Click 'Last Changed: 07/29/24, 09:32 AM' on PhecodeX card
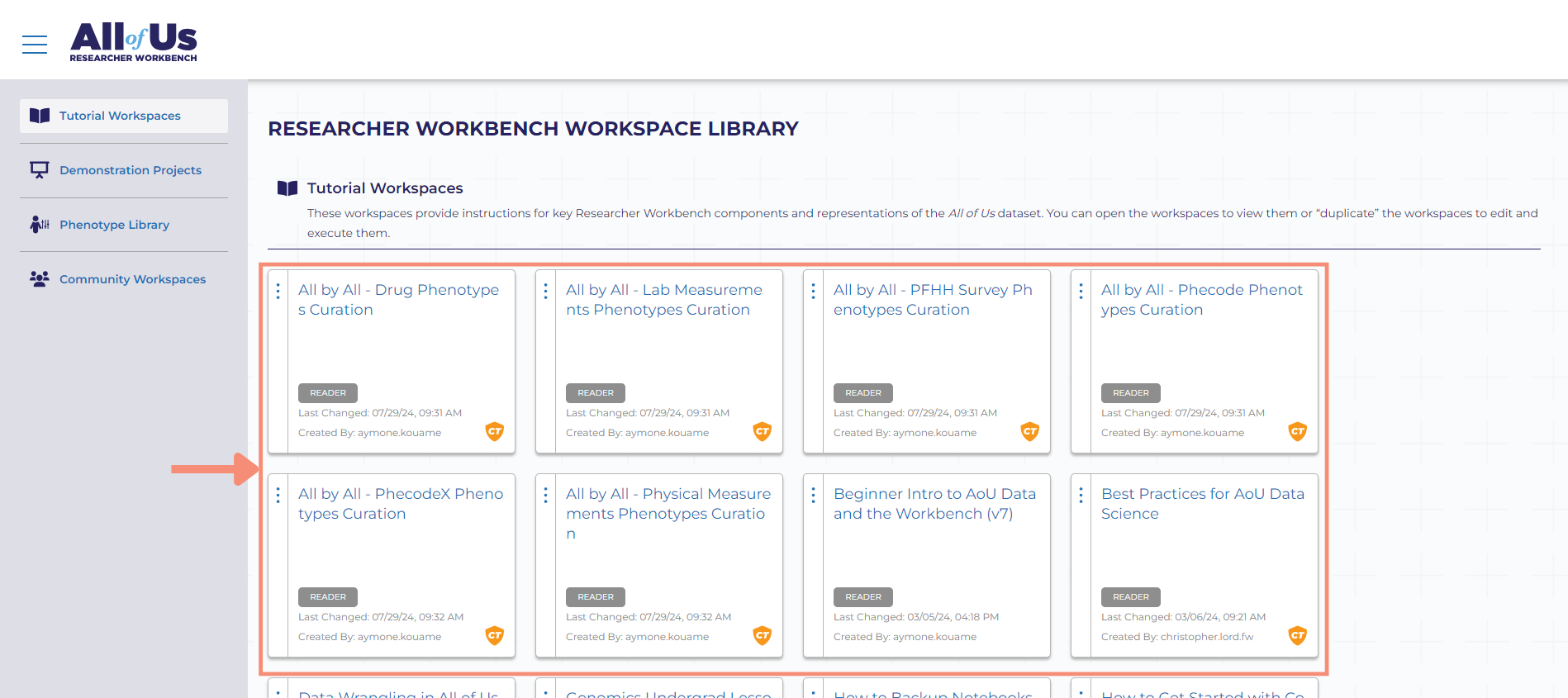 381,617
